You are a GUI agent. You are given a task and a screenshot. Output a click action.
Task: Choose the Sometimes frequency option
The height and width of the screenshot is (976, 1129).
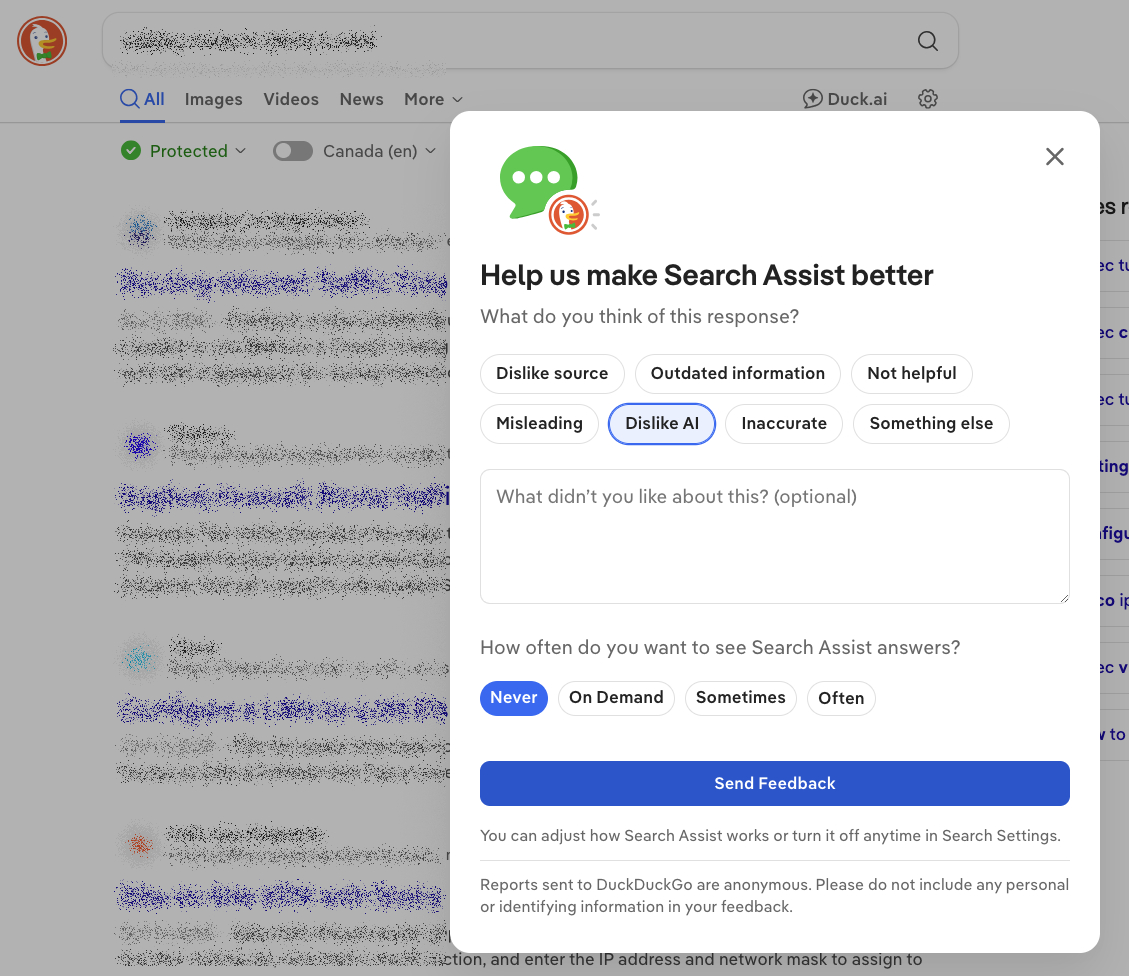[x=741, y=698]
